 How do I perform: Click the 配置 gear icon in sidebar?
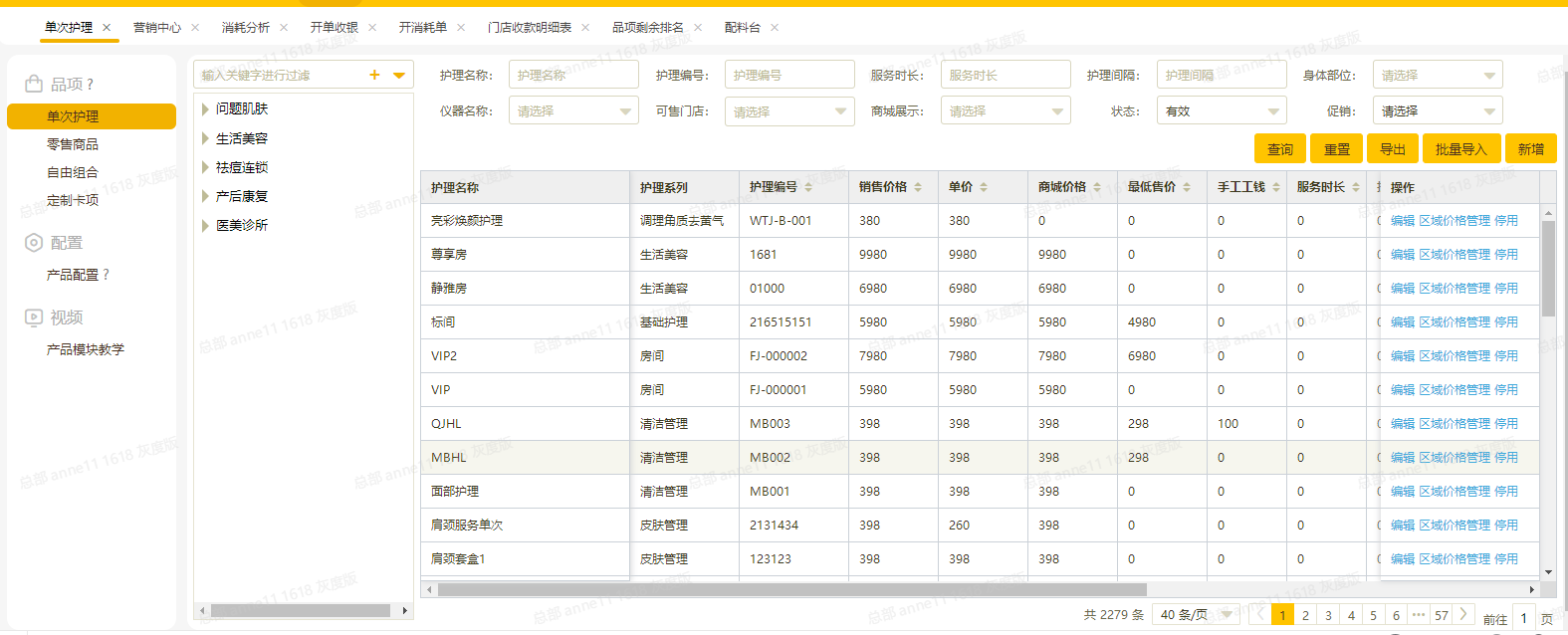[x=34, y=242]
